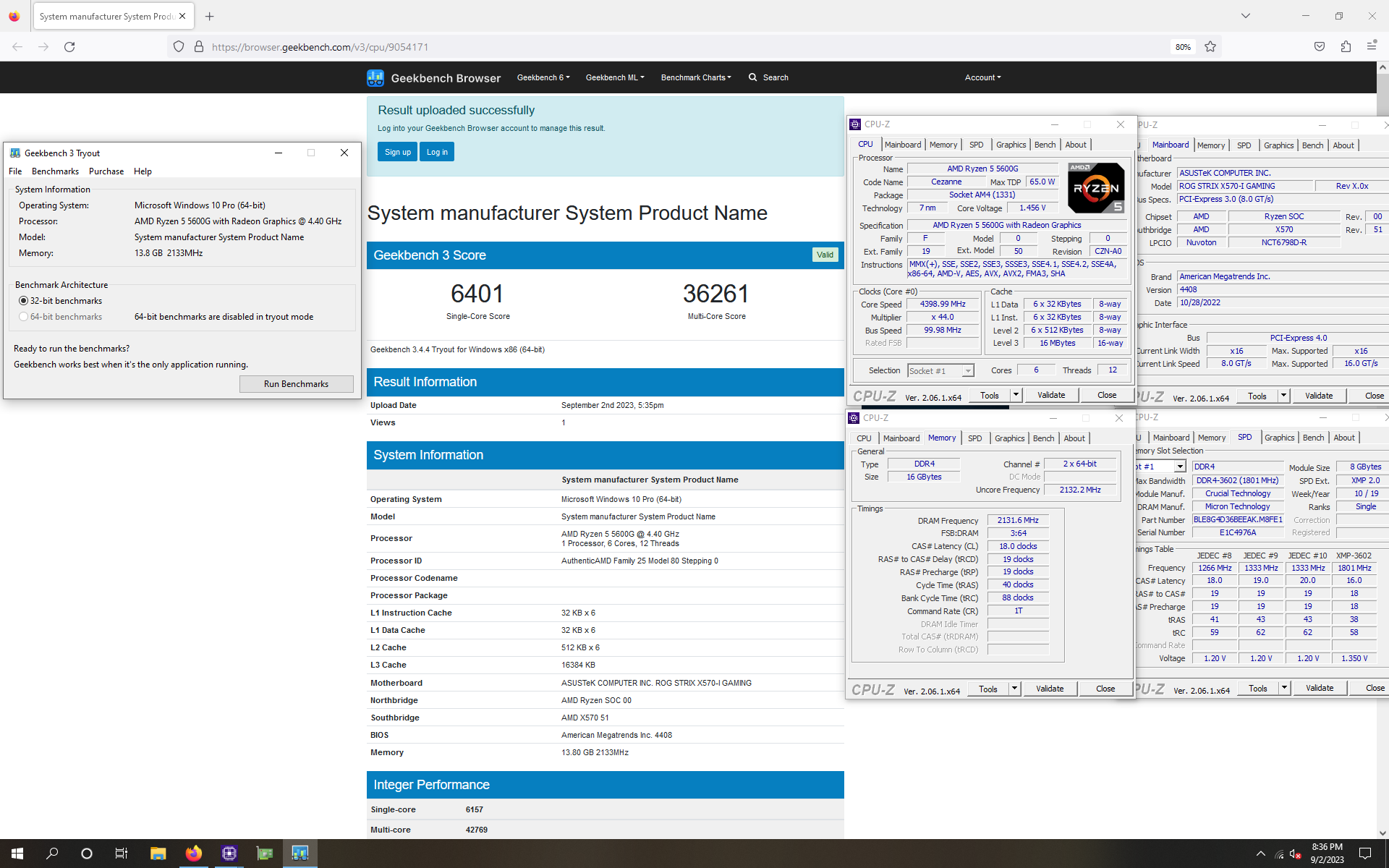Open Geekbench app icon in the taskbar

(300, 854)
